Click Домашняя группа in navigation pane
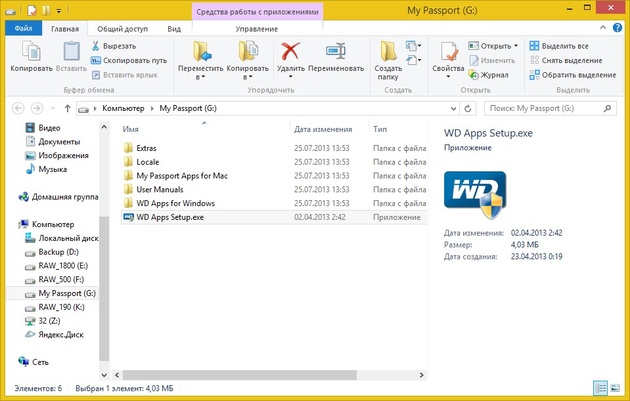 [x=58, y=197]
